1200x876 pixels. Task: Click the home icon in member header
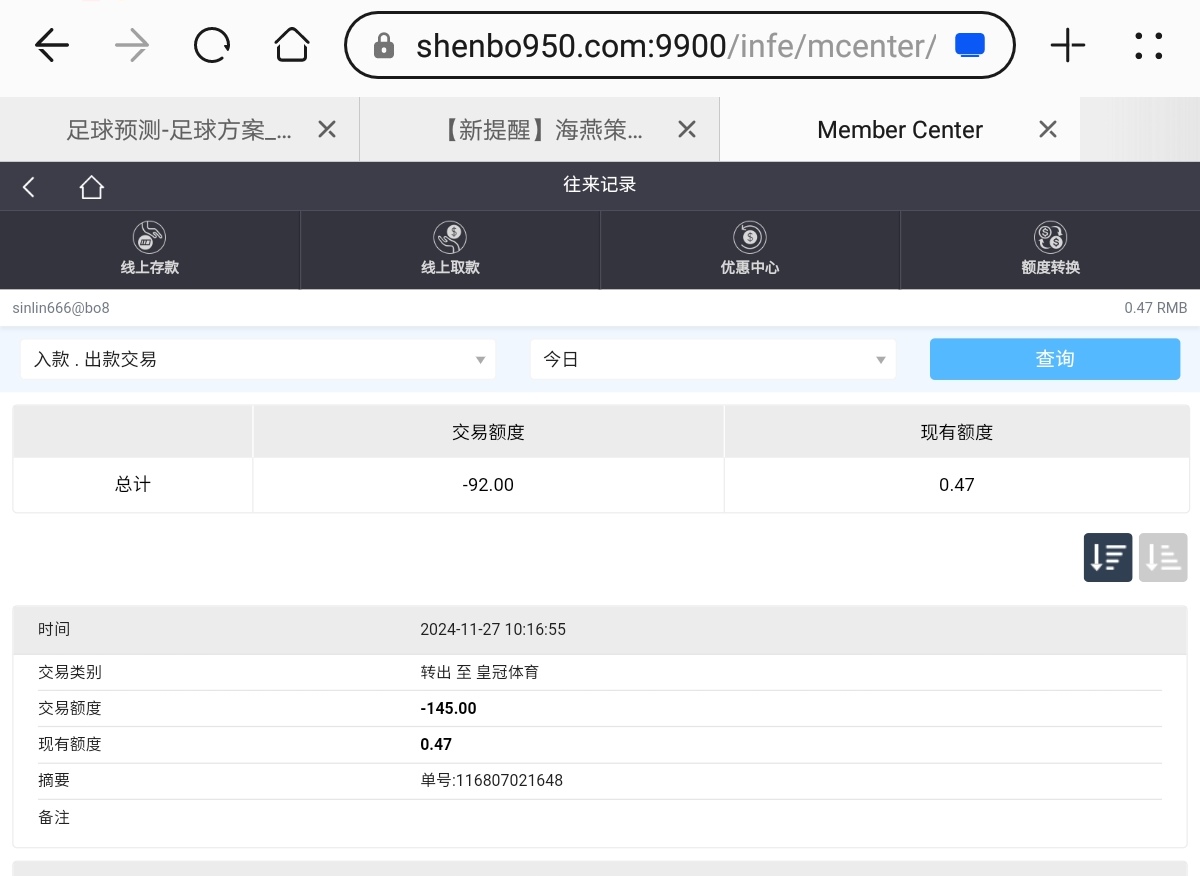92,187
